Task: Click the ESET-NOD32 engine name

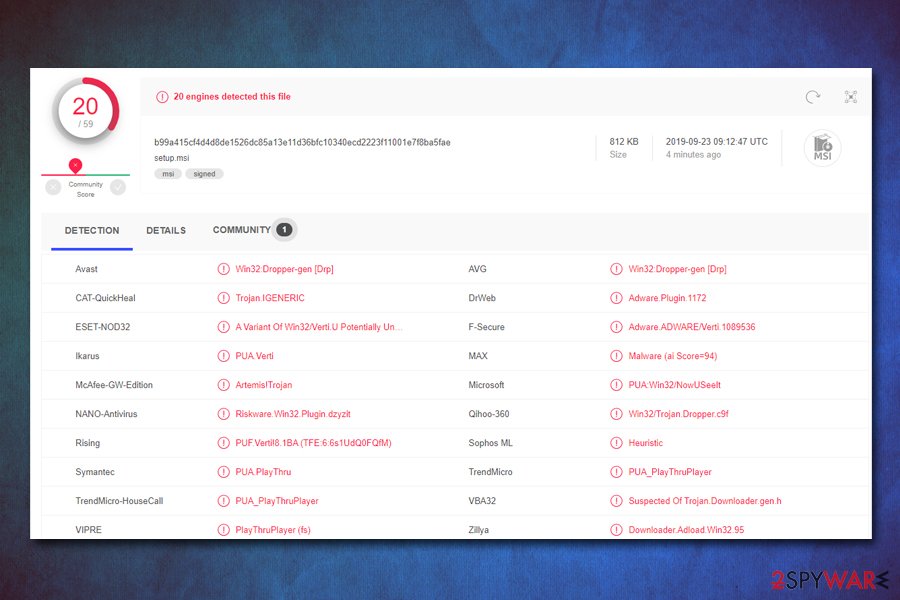Action: (x=103, y=327)
